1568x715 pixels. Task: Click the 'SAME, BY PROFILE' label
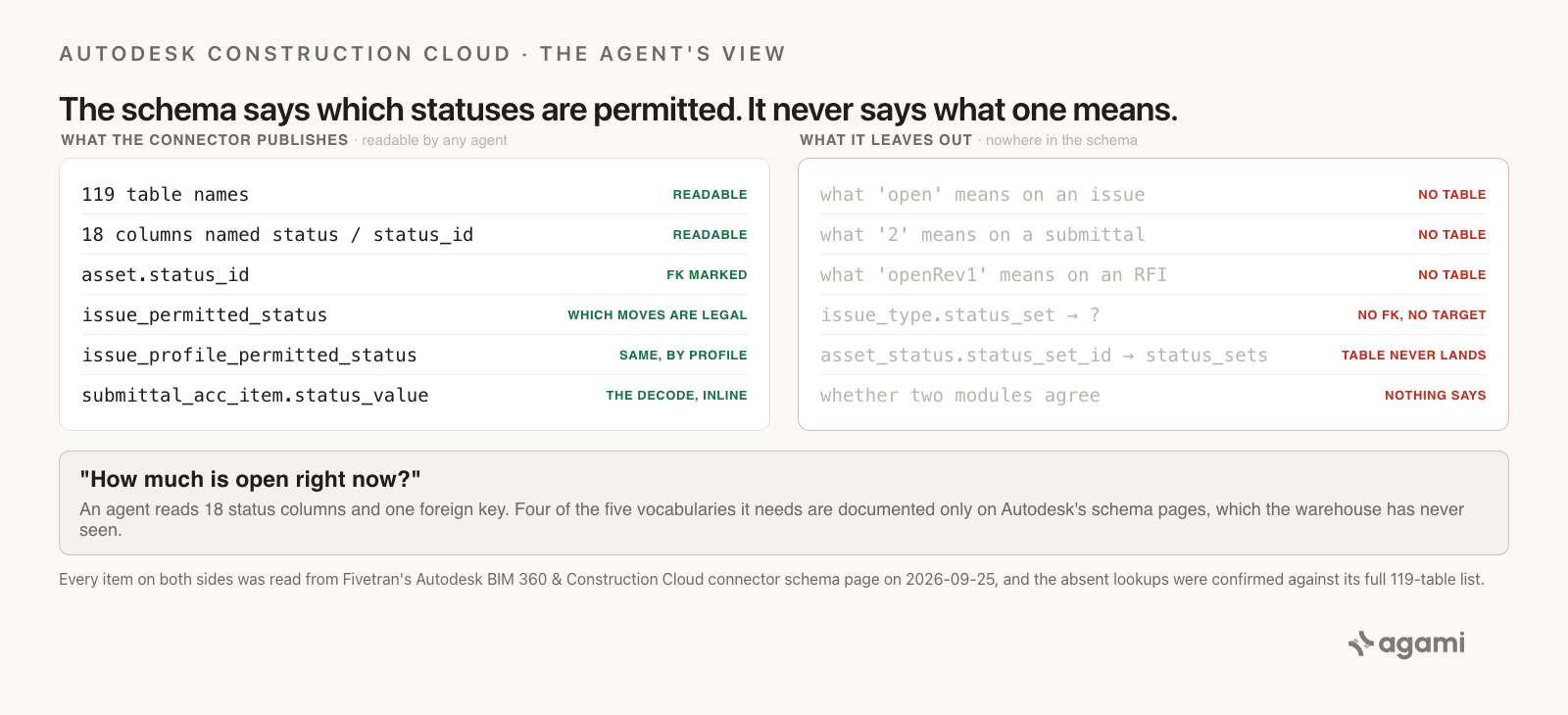(x=683, y=355)
